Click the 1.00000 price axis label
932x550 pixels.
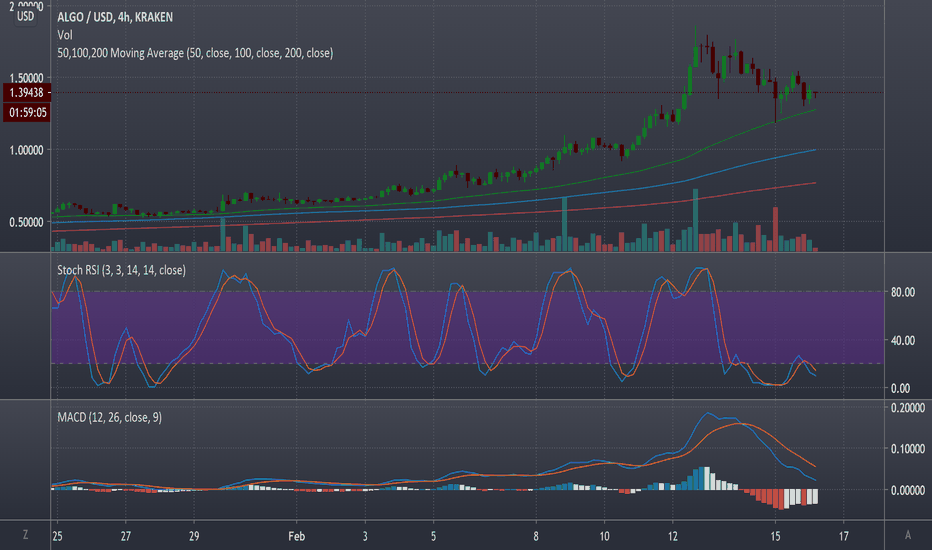pyautogui.click(x=26, y=150)
